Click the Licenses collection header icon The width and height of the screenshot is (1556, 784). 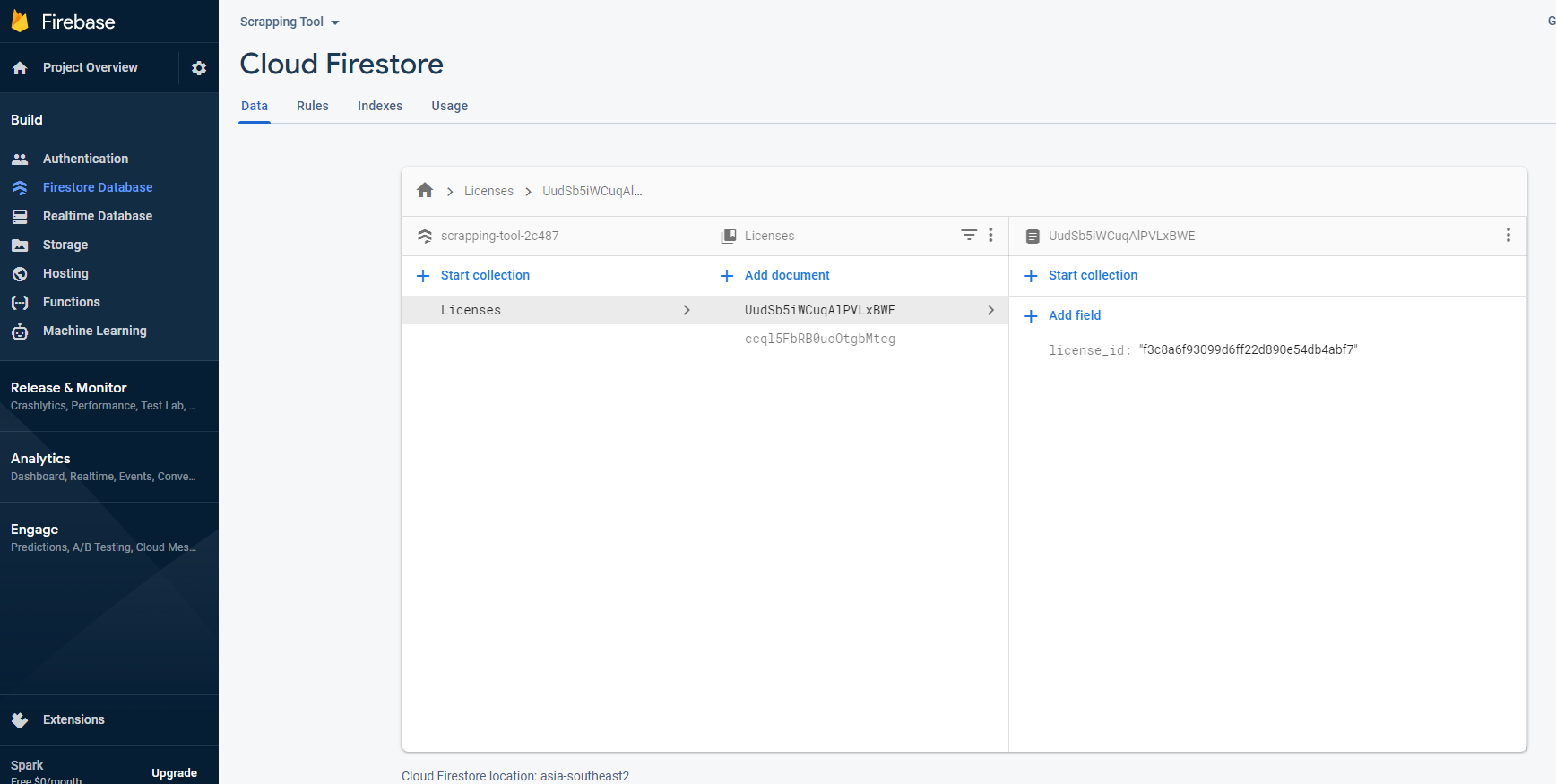coord(729,236)
